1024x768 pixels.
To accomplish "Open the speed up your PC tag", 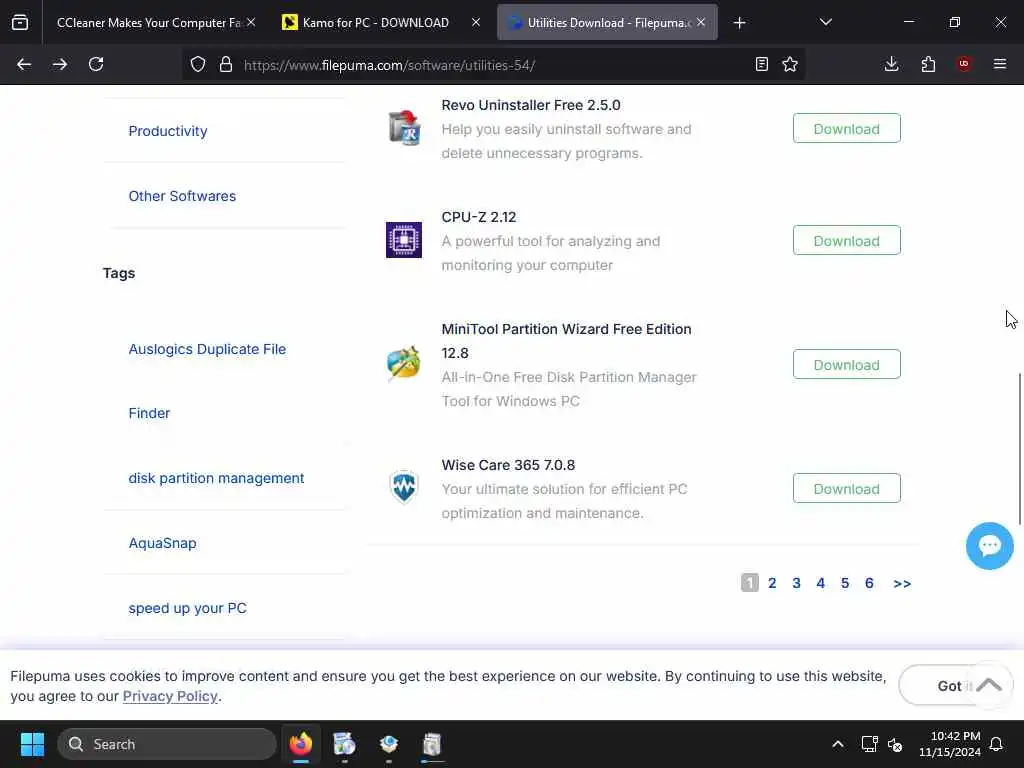I will click(187, 608).
